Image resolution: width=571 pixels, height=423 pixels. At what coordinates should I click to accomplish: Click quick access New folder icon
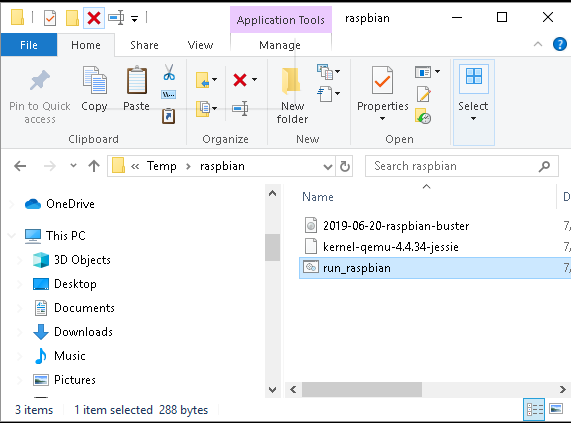click(x=72, y=18)
